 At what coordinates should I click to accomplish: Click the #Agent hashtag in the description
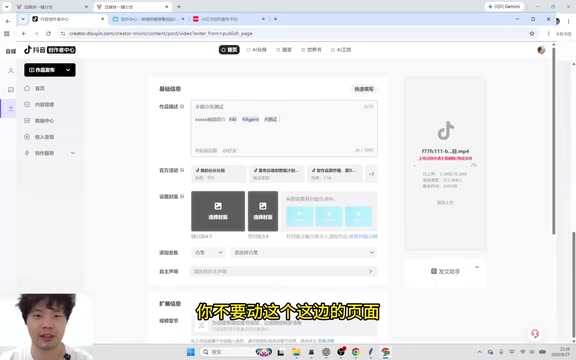(x=250, y=119)
